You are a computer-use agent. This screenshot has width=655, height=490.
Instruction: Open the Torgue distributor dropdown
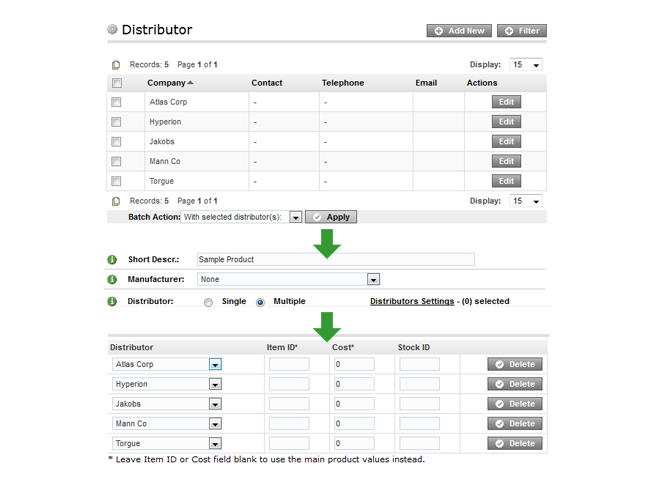[x=167, y=443]
